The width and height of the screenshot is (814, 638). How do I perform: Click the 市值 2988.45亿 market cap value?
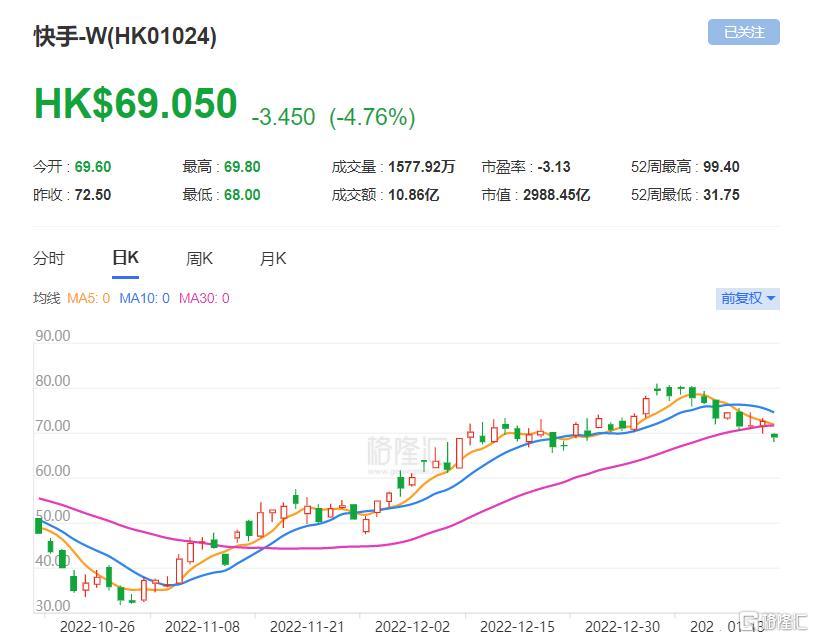pyautogui.click(x=556, y=195)
